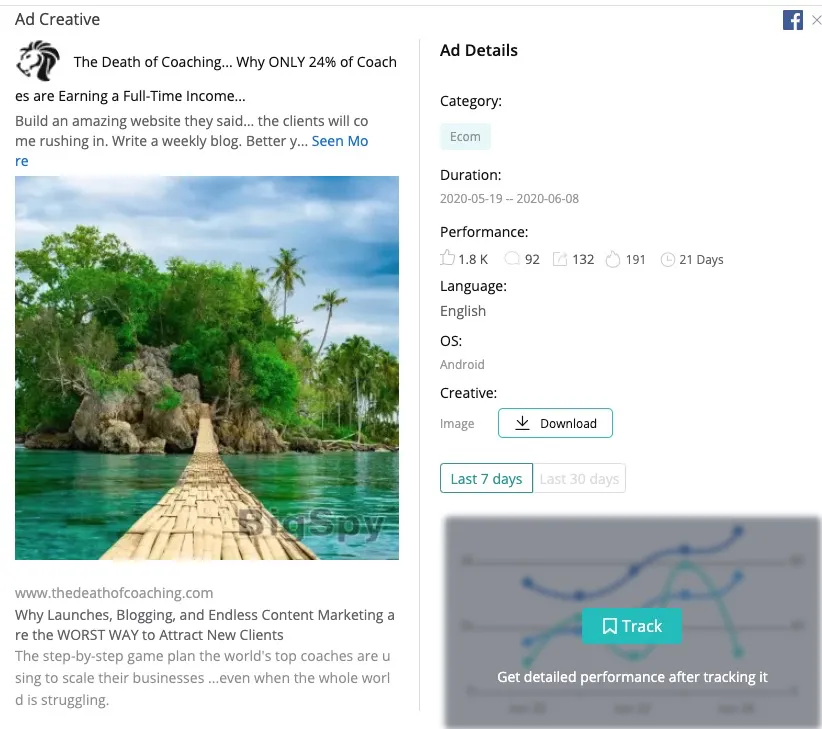822x729 pixels.
Task: Switch to Last 7 days tab
Action: (486, 479)
